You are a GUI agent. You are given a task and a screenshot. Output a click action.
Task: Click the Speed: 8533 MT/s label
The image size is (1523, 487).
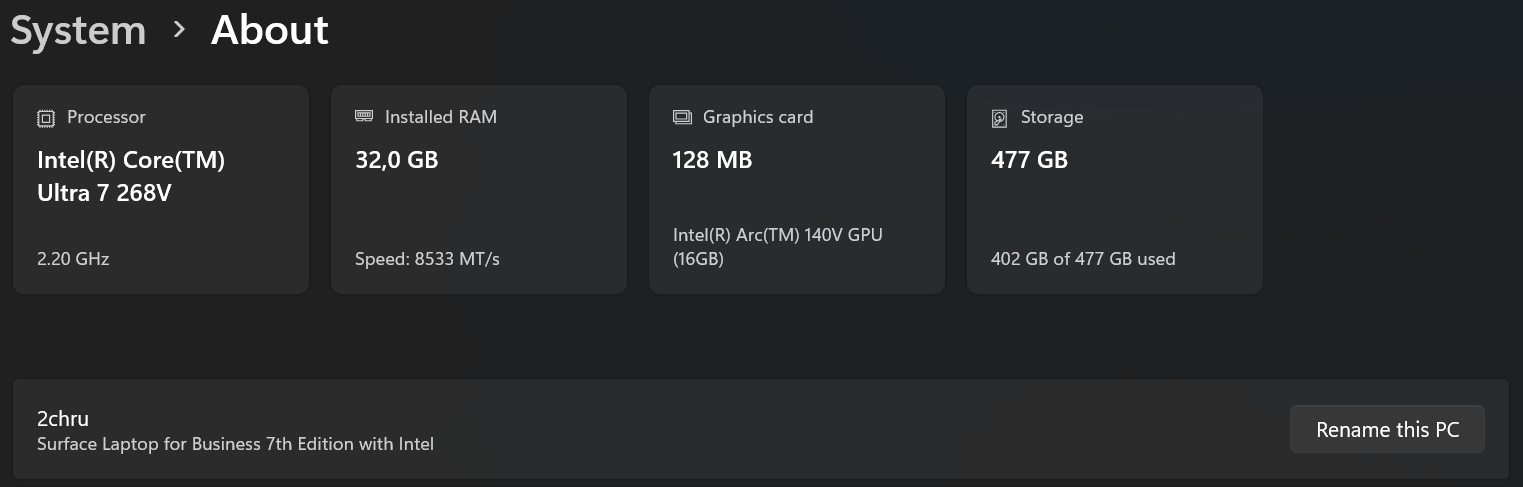click(427, 259)
